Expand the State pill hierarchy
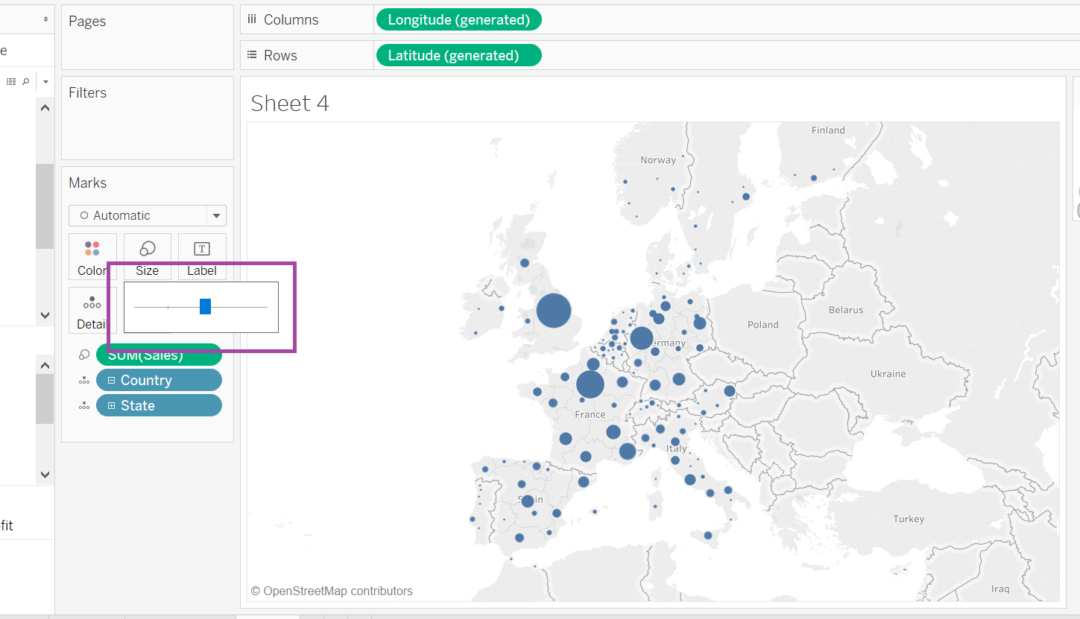Image resolution: width=1080 pixels, height=619 pixels. coord(110,404)
